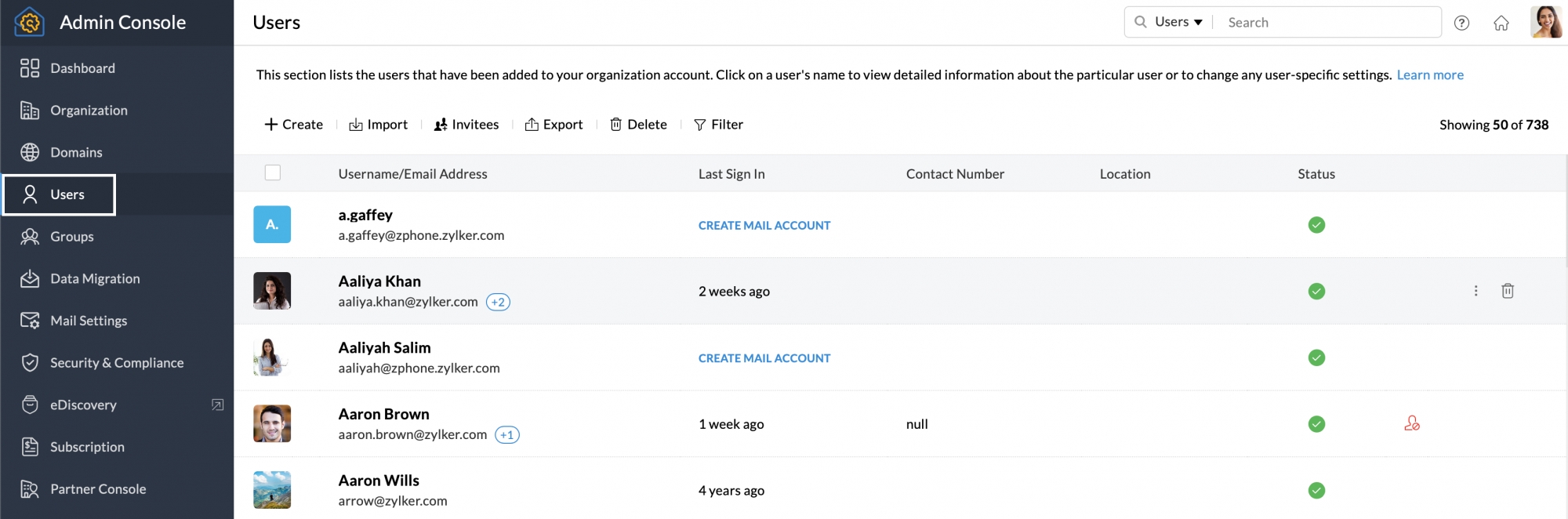Toggle the select-all users checkbox
Image resolution: width=1568 pixels, height=519 pixels.
click(x=273, y=172)
